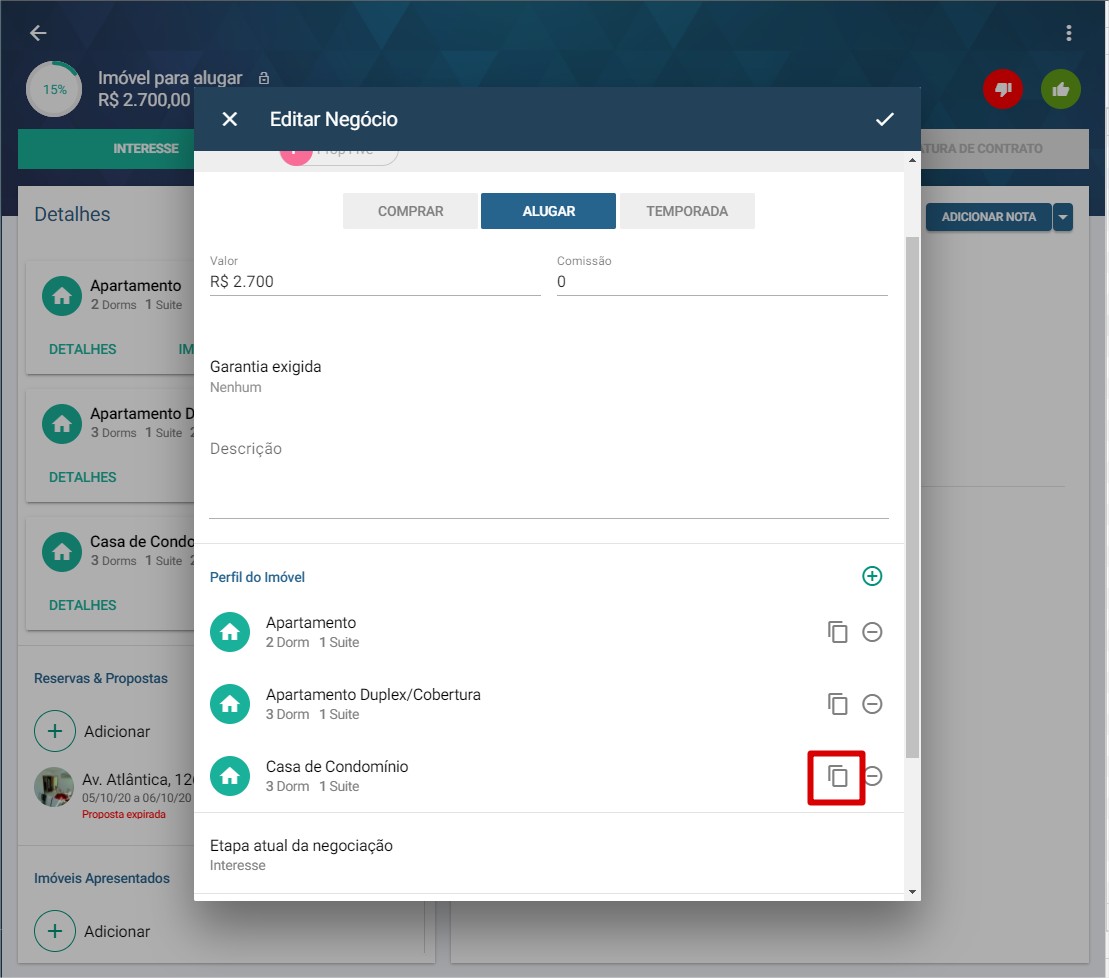The width and height of the screenshot is (1109, 978).
Task: Open the three-dot more options menu
Action: [x=1069, y=33]
